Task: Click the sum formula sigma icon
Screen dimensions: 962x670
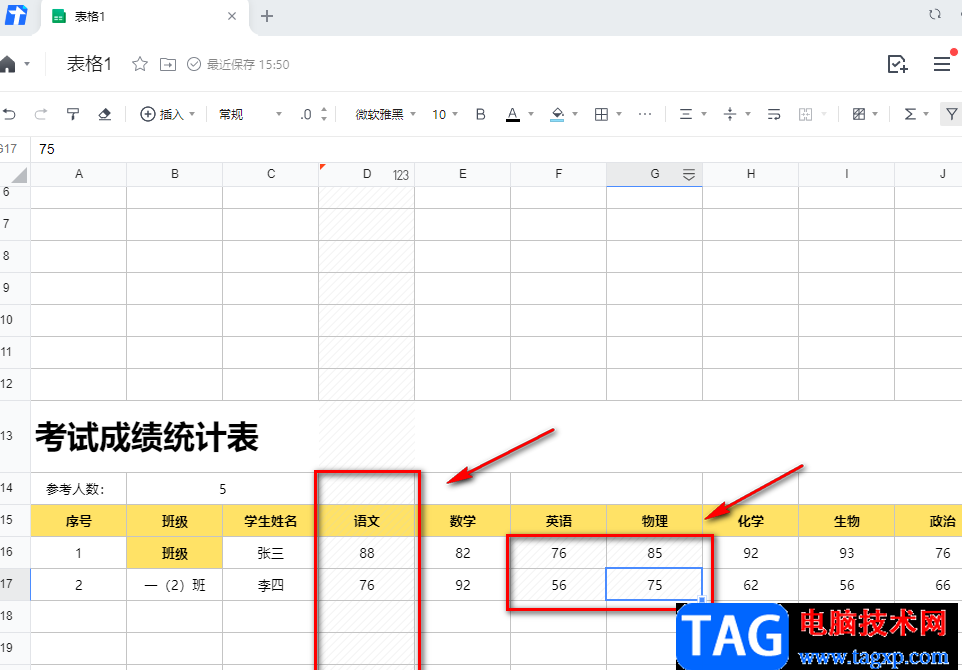Action: [x=910, y=114]
